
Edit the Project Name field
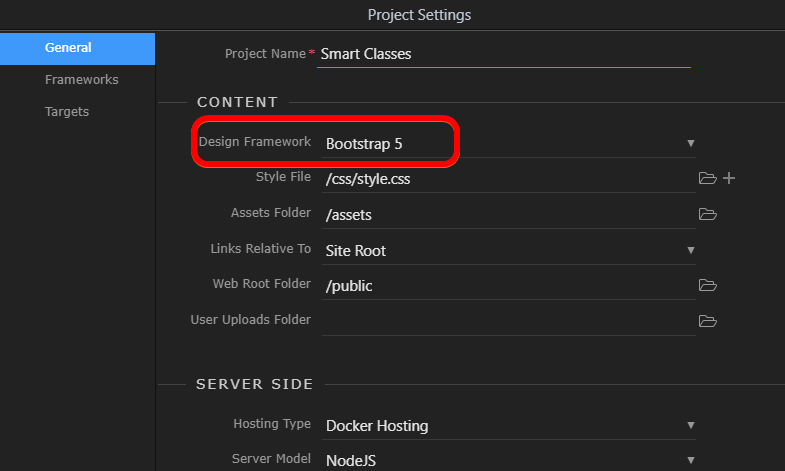coord(504,54)
